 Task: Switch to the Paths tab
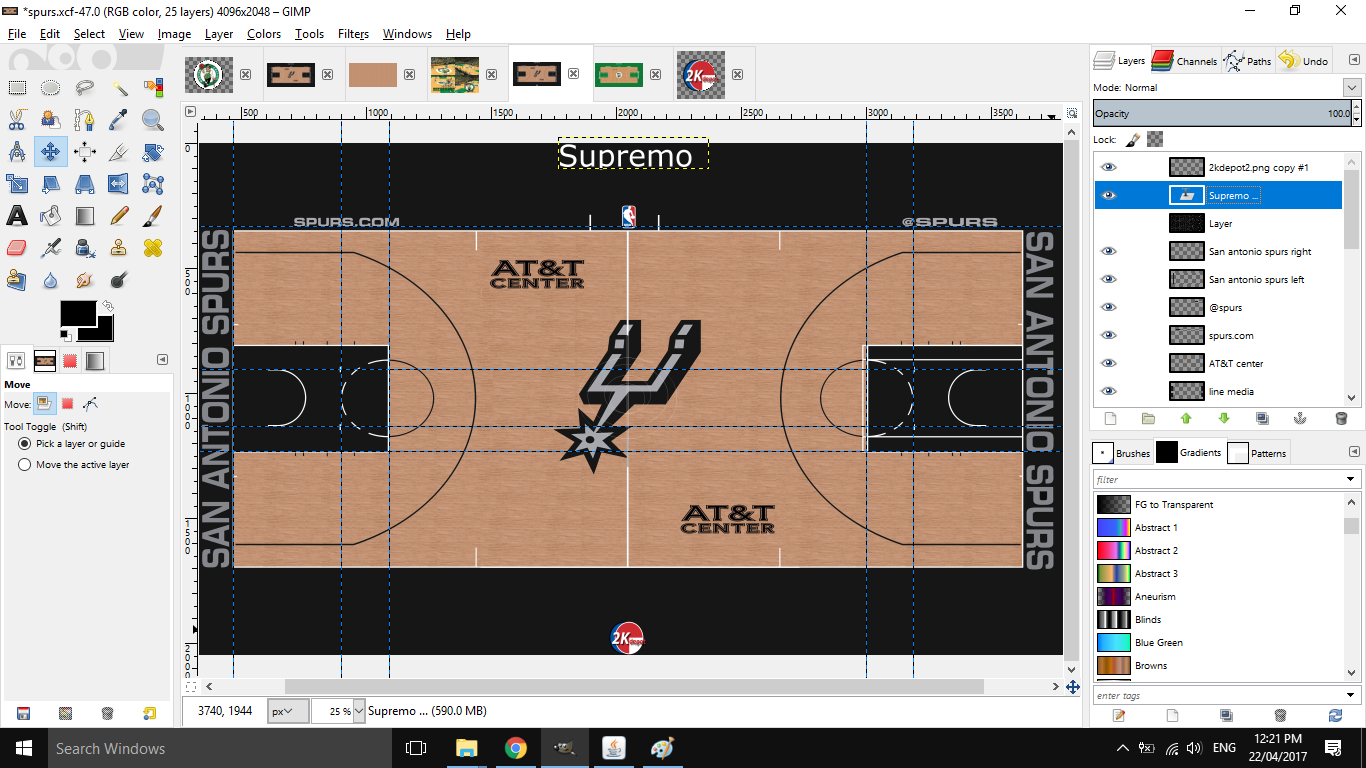(x=1248, y=60)
